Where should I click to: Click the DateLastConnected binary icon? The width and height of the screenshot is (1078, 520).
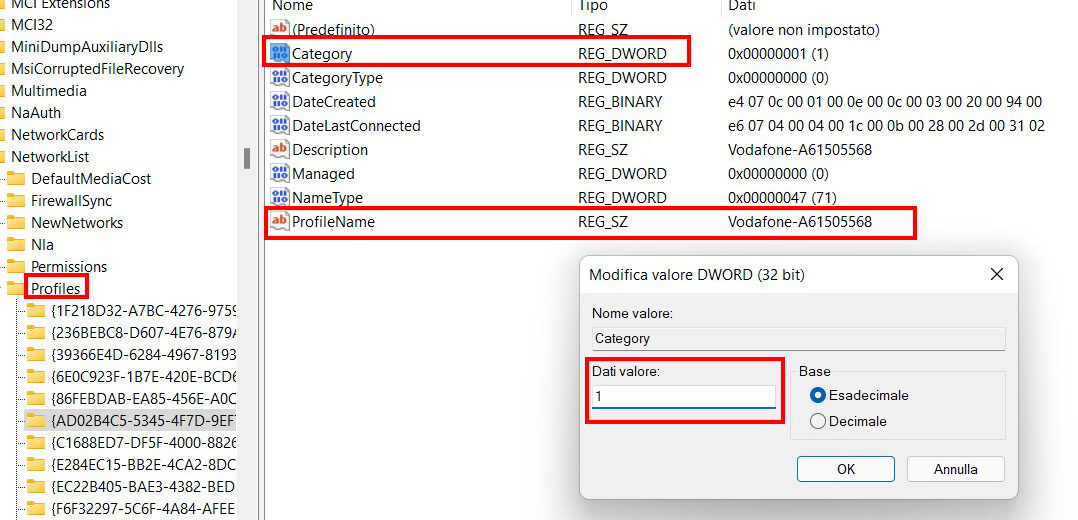[280, 126]
